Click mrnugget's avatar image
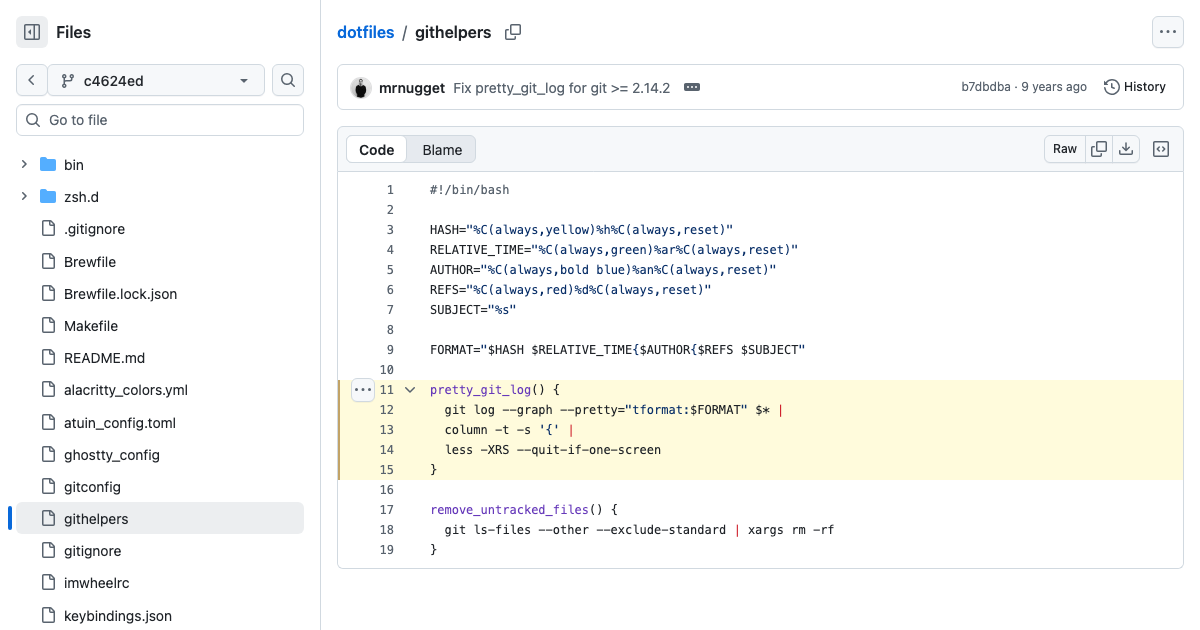Viewport: 1200px width, 630px height. (361, 88)
